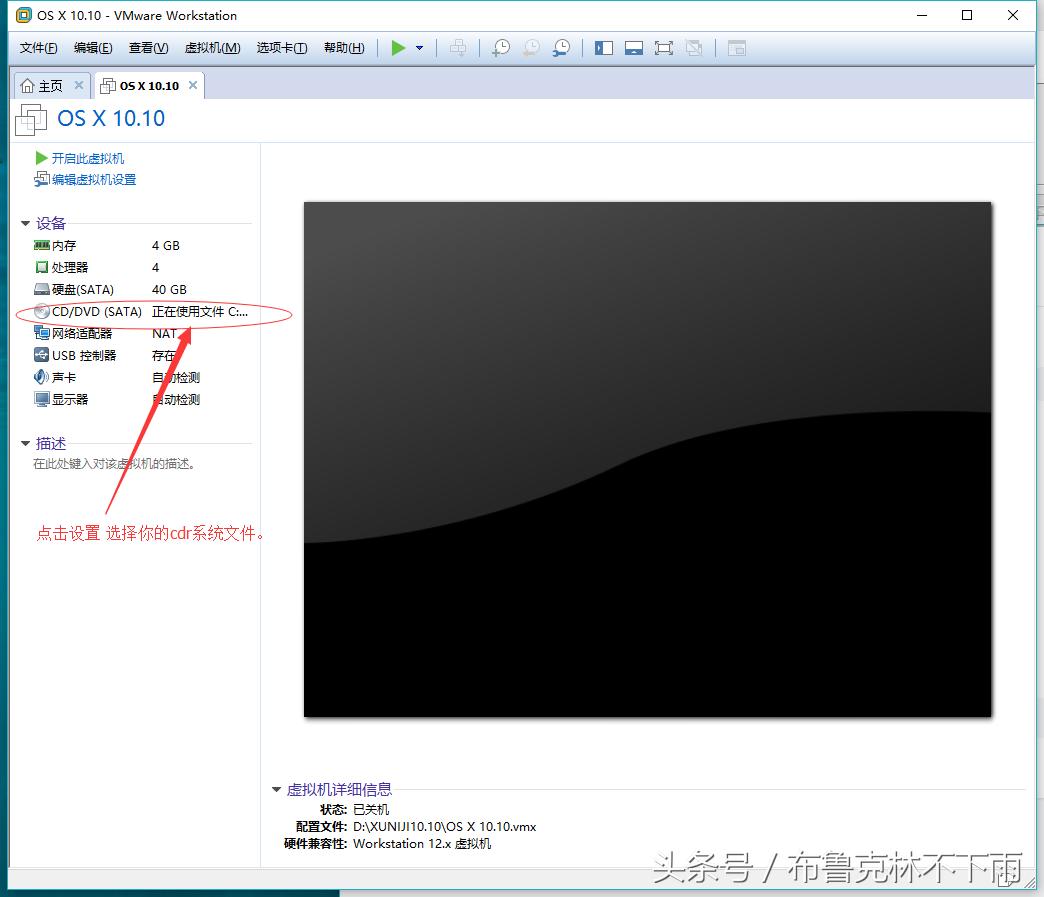The height and width of the screenshot is (897, 1044).
Task: Open the 网络适配器 network adapter device
Action: click(38, 333)
